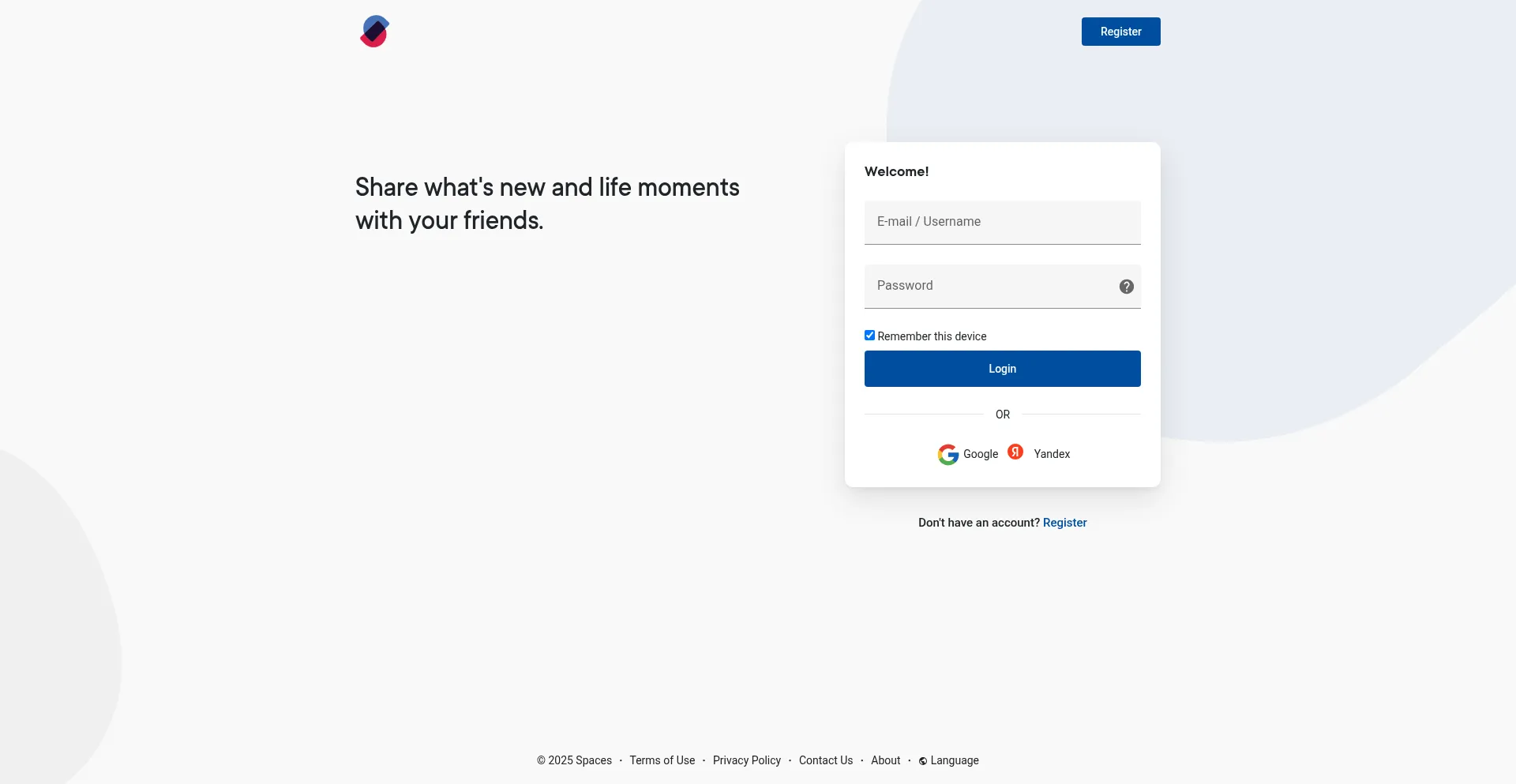
Task: Uncheck the Remember this device checkbox
Action: pyautogui.click(x=869, y=336)
